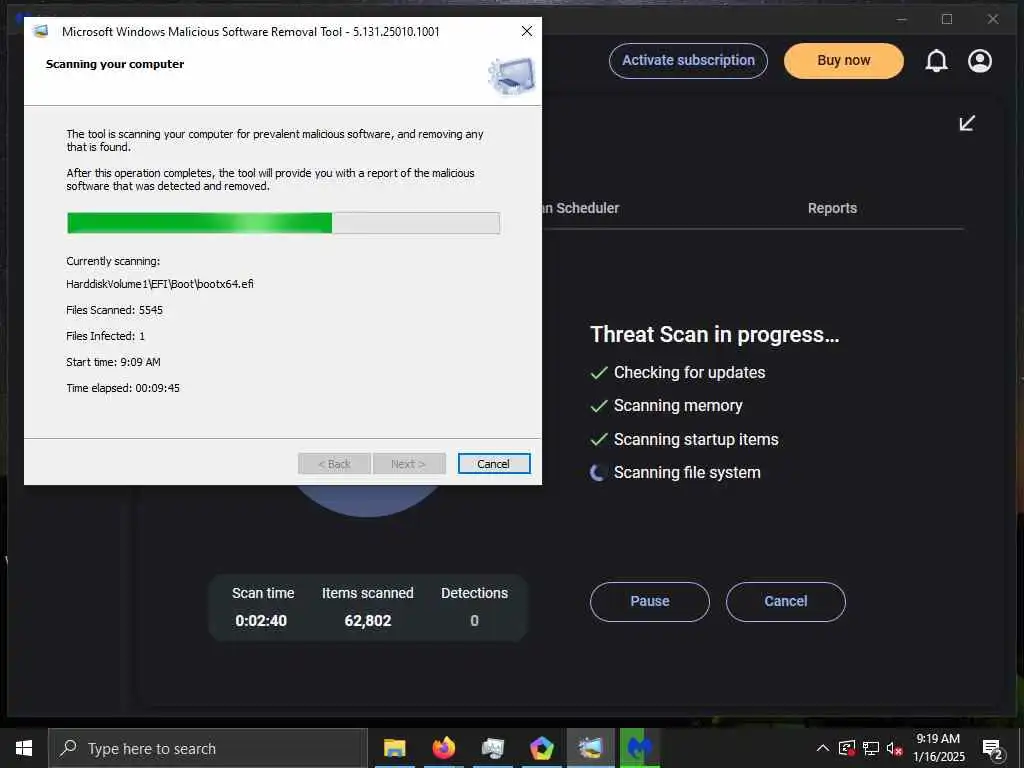Click the removal tool title bar icon
Viewport: 1024px width, 768px height.
pyautogui.click(x=40, y=31)
